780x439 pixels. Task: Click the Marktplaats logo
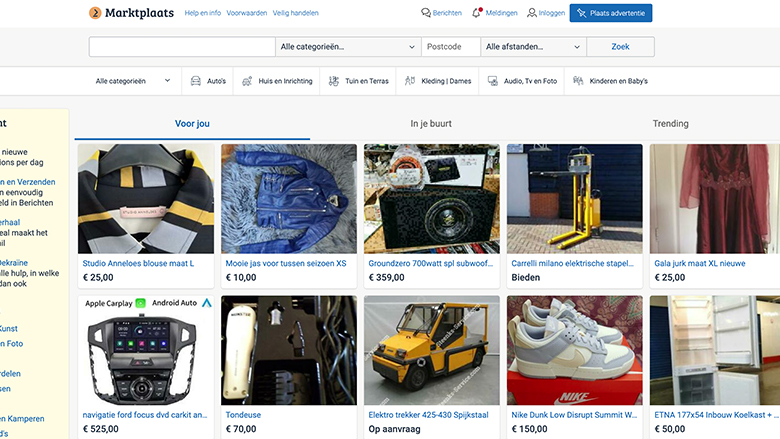coord(130,13)
